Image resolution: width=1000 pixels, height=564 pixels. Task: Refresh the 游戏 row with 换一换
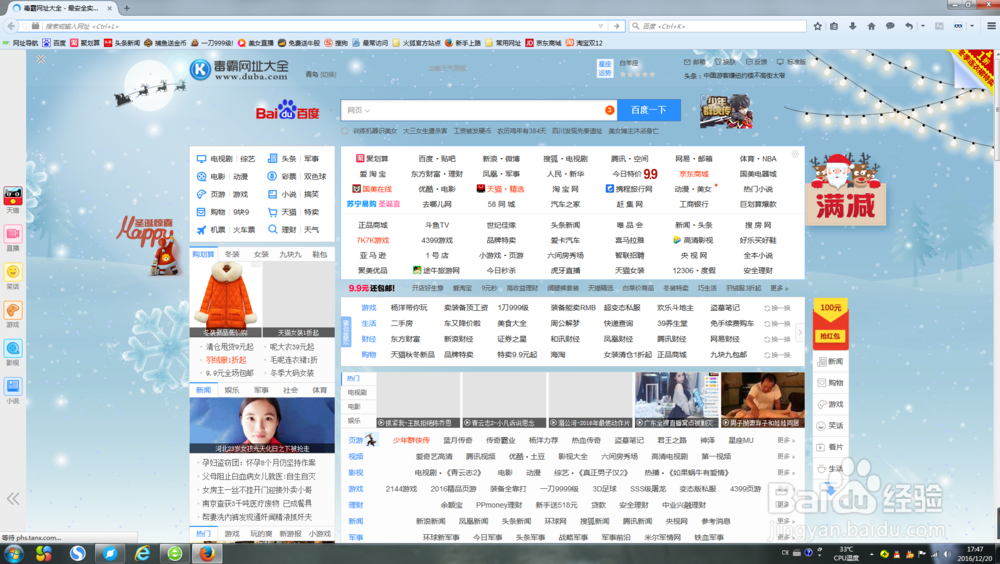(777, 308)
